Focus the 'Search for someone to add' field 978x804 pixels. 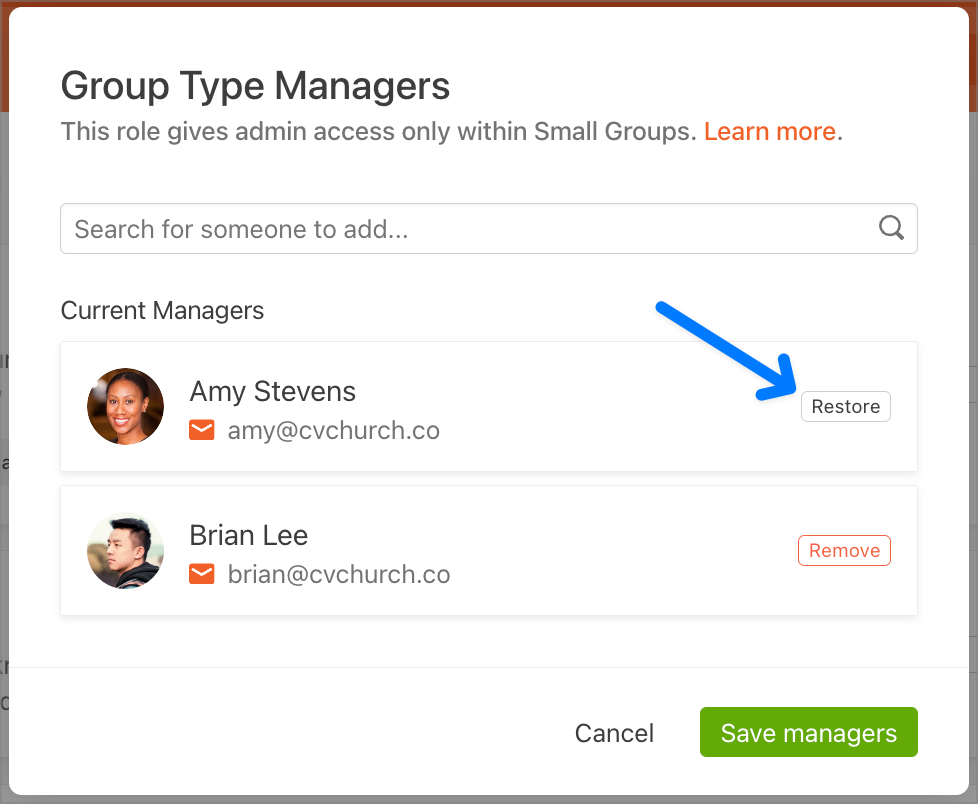[488, 228]
